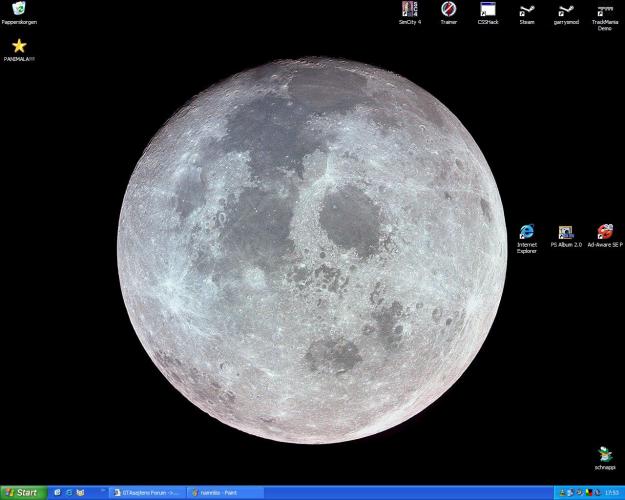Click the system tray clock
This screenshot has height=500, width=625.
[x=611, y=492]
